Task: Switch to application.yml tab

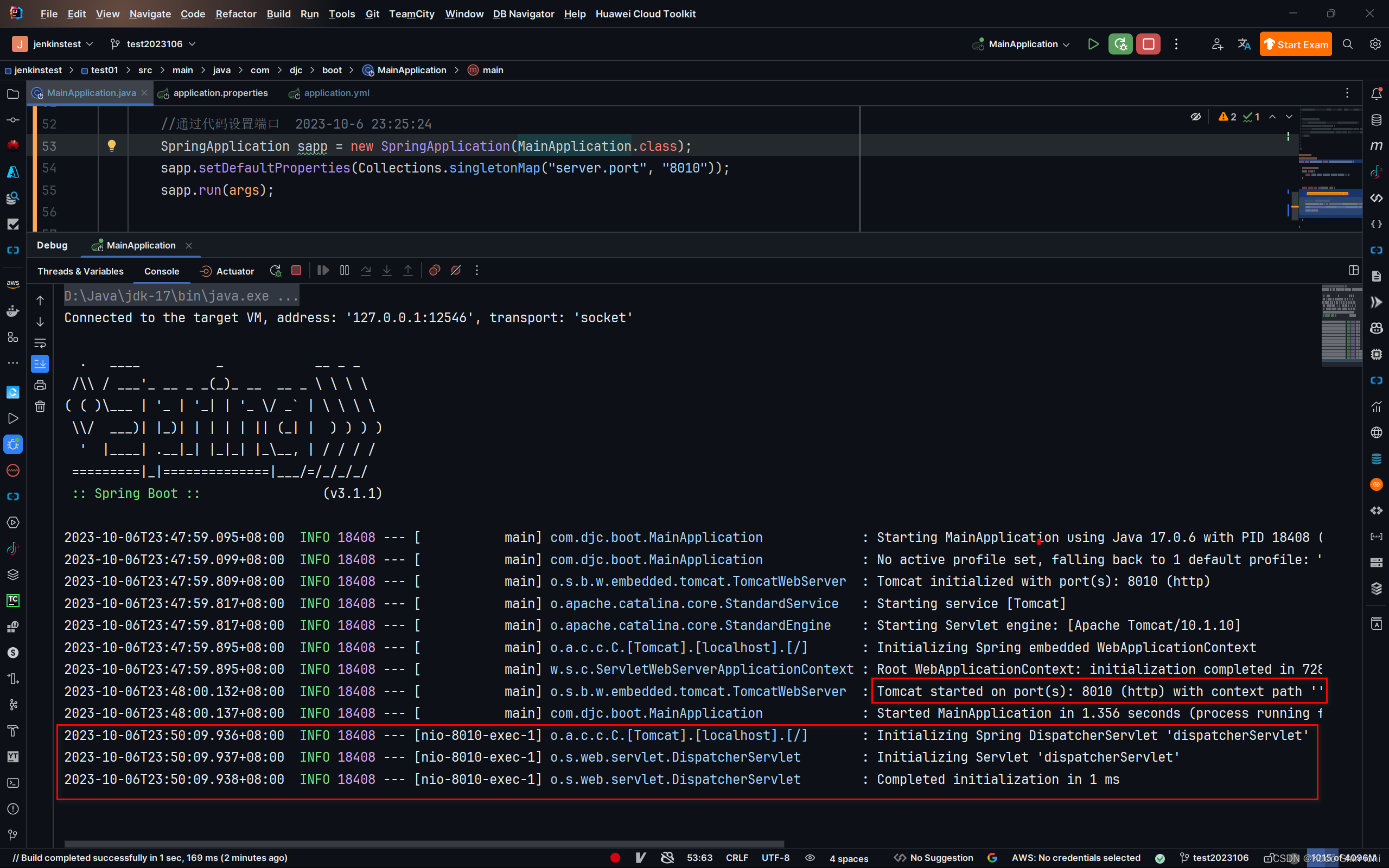Action: coord(329,93)
